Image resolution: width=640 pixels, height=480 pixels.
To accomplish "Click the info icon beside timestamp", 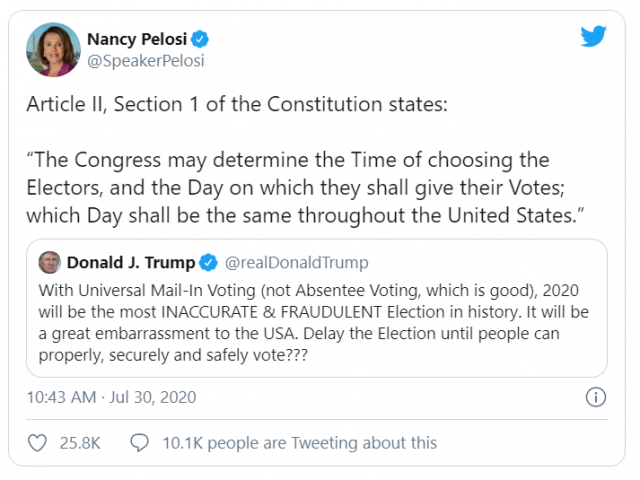I will (x=594, y=397).
